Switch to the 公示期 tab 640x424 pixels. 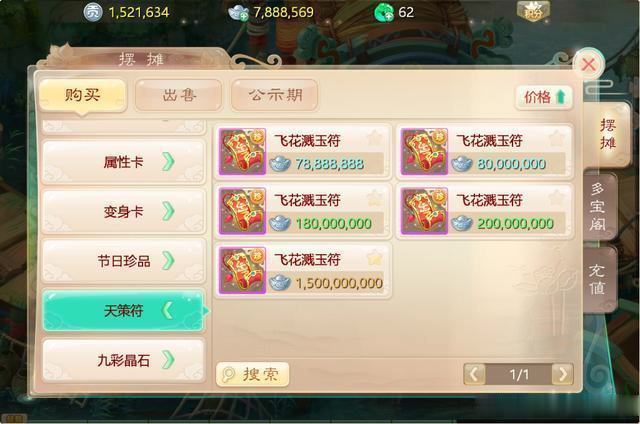pos(275,95)
